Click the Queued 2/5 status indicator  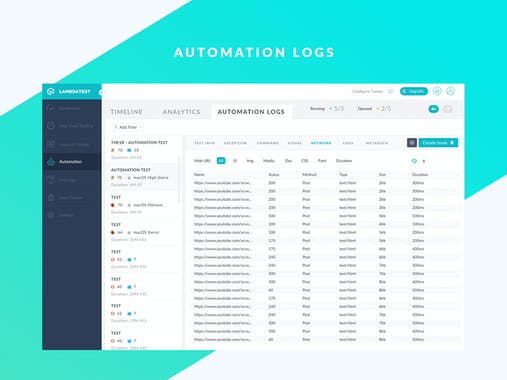coord(374,109)
